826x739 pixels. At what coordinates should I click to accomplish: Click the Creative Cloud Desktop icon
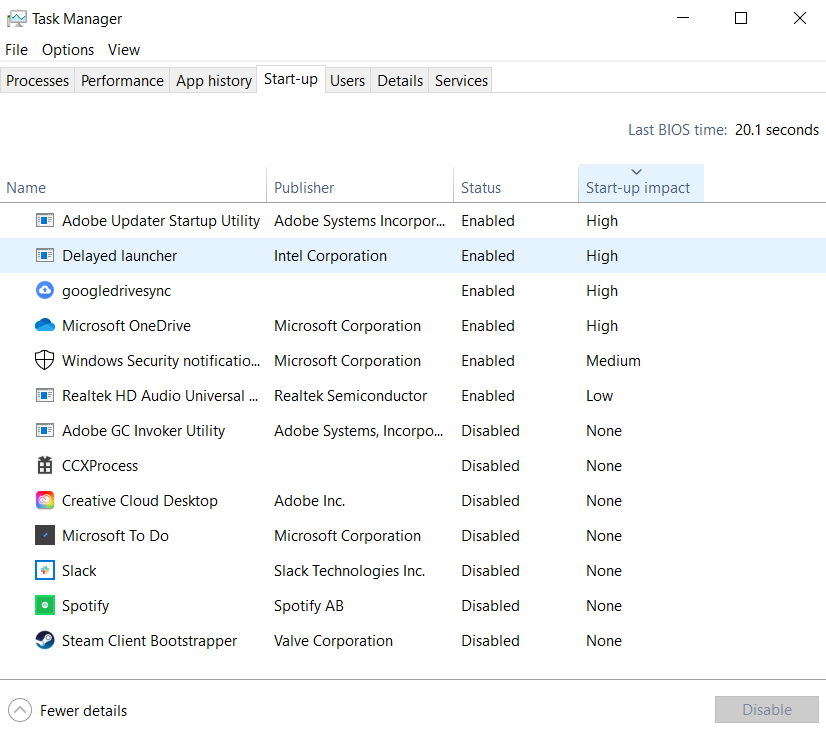pyautogui.click(x=44, y=501)
